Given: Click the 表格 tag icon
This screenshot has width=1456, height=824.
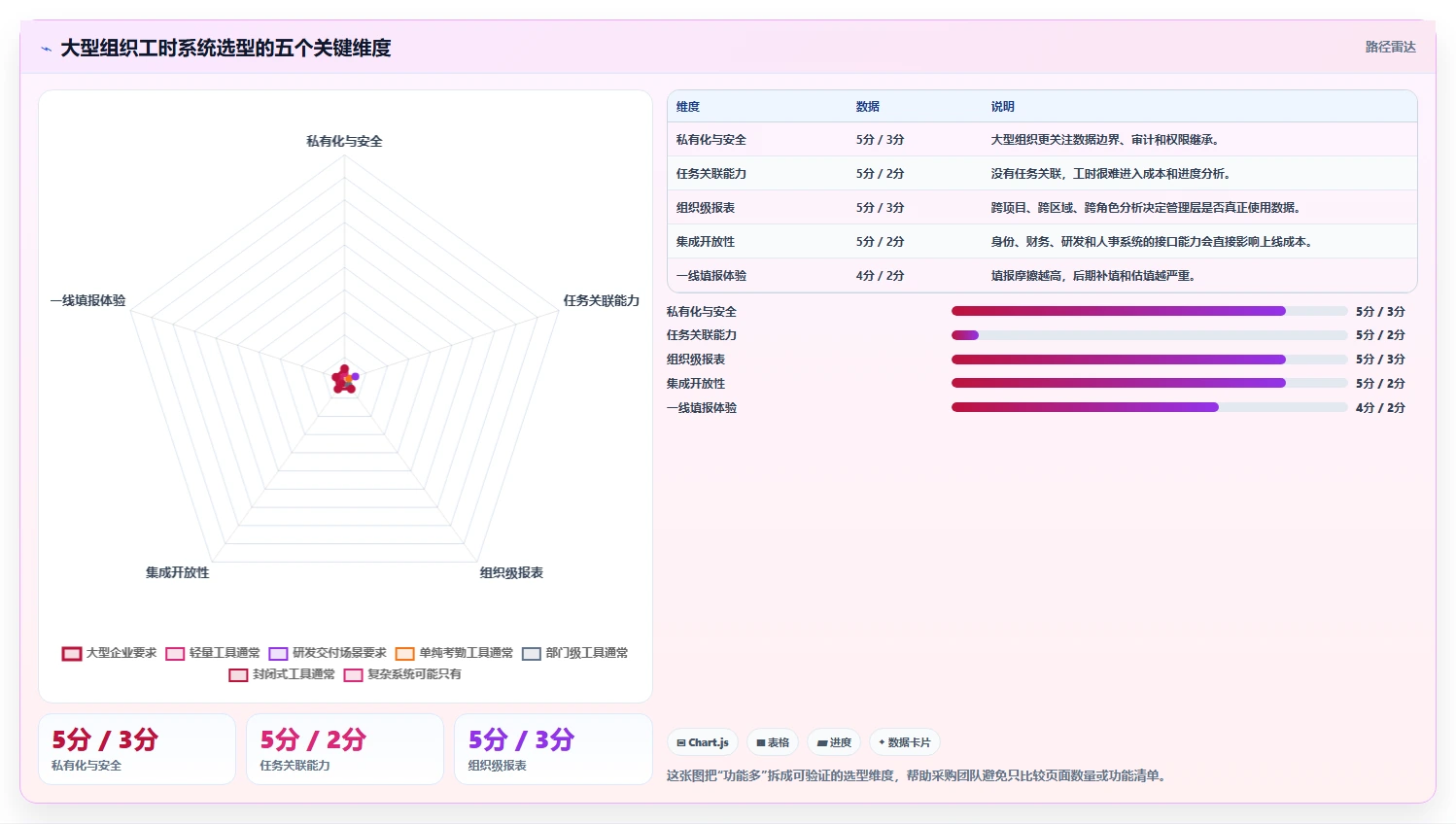Looking at the screenshot, I should pyautogui.click(x=761, y=742).
